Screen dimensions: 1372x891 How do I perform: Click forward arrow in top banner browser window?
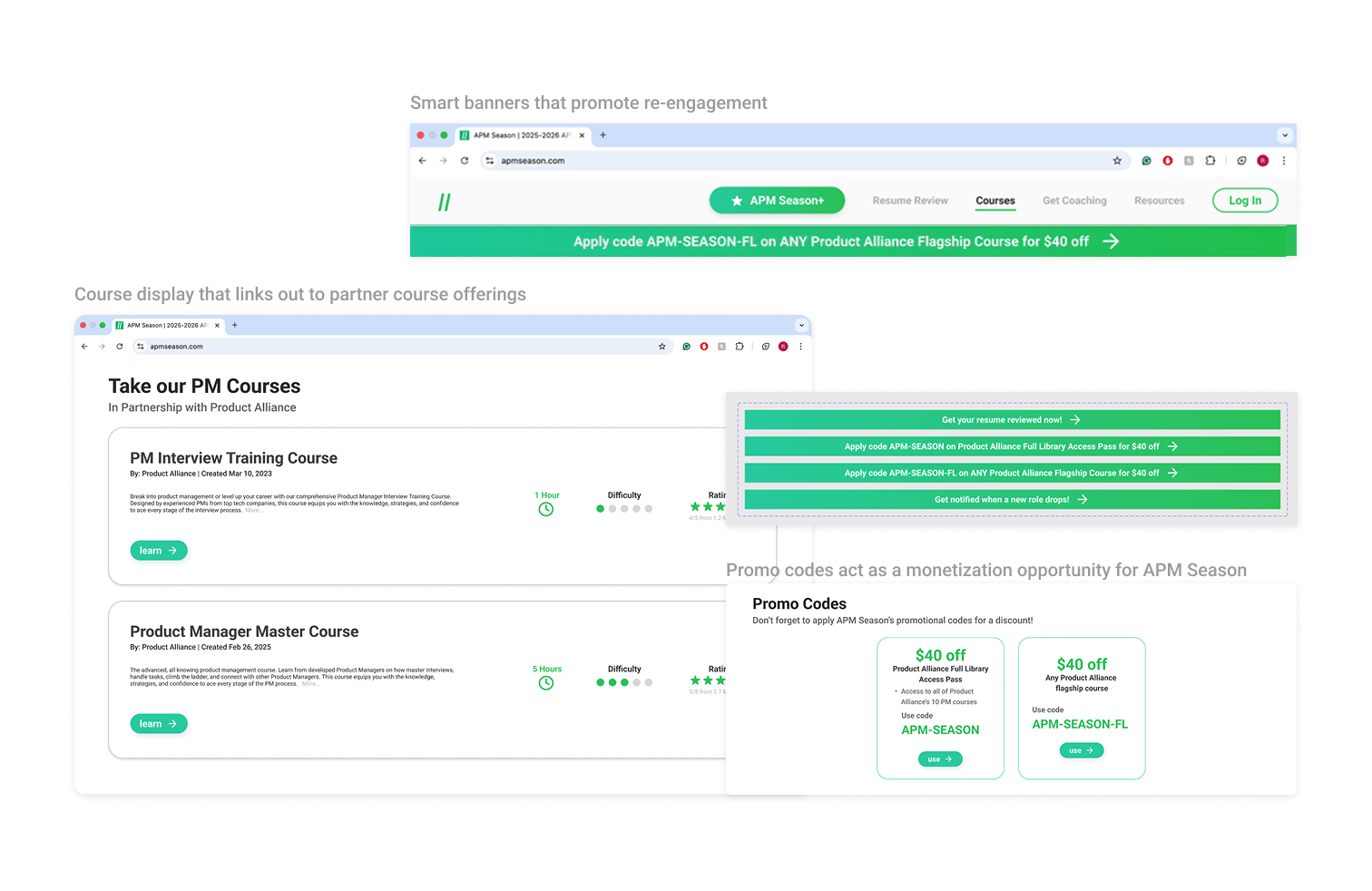click(443, 161)
